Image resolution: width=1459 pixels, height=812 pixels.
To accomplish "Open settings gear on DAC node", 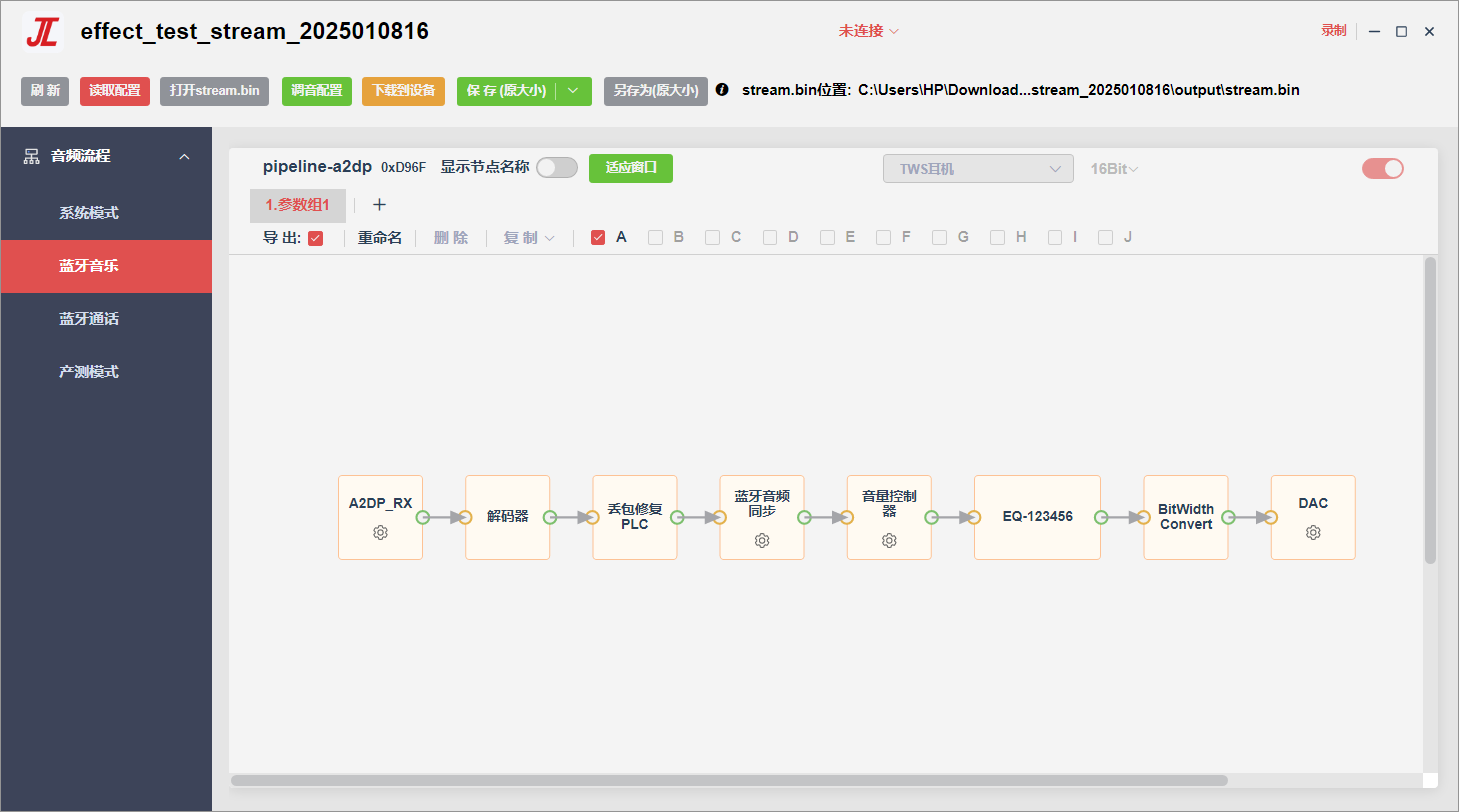I will click(x=1313, y=533).
